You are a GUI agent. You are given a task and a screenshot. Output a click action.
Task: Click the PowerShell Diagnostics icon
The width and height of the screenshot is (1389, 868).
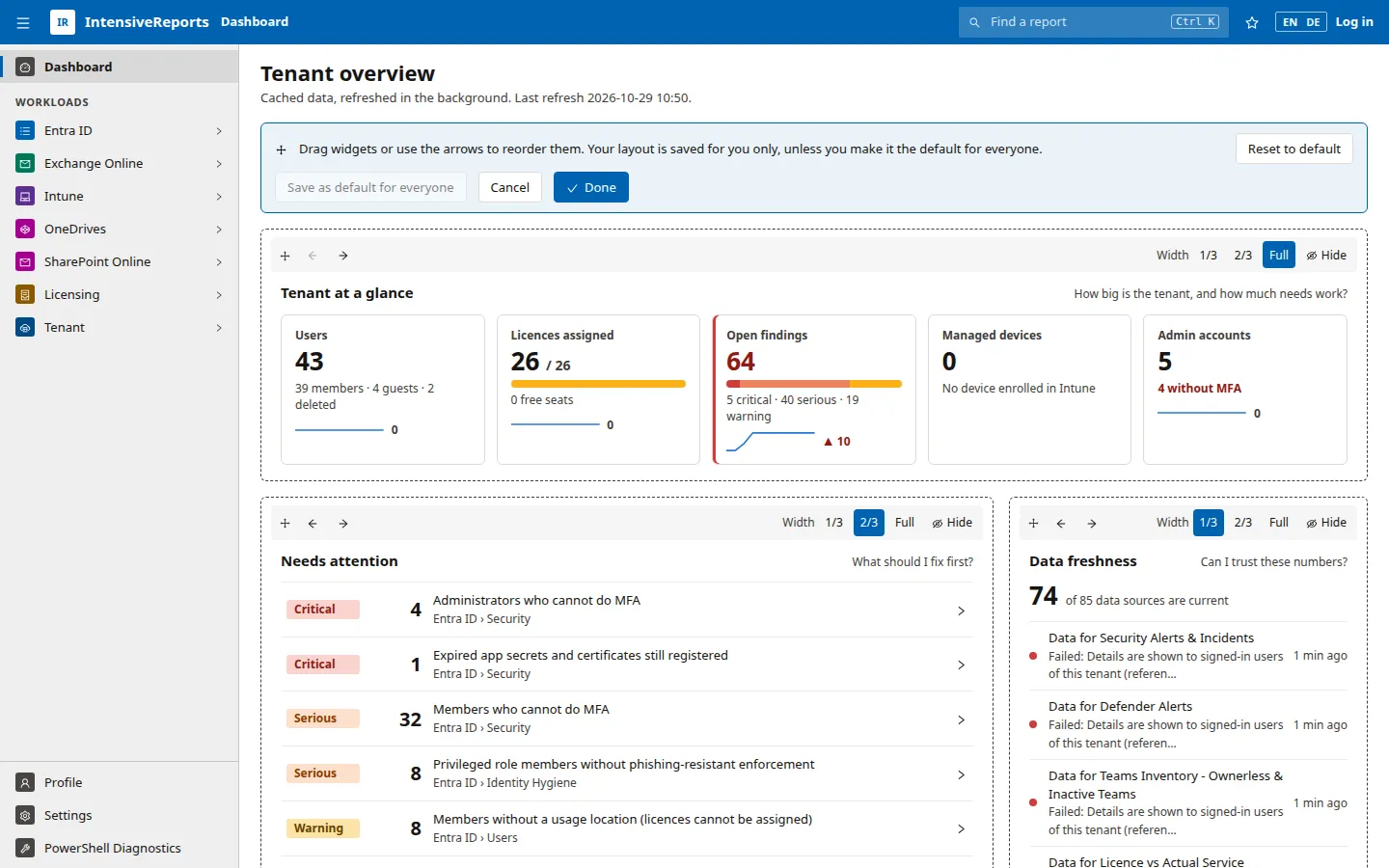[x=25, y=849]
